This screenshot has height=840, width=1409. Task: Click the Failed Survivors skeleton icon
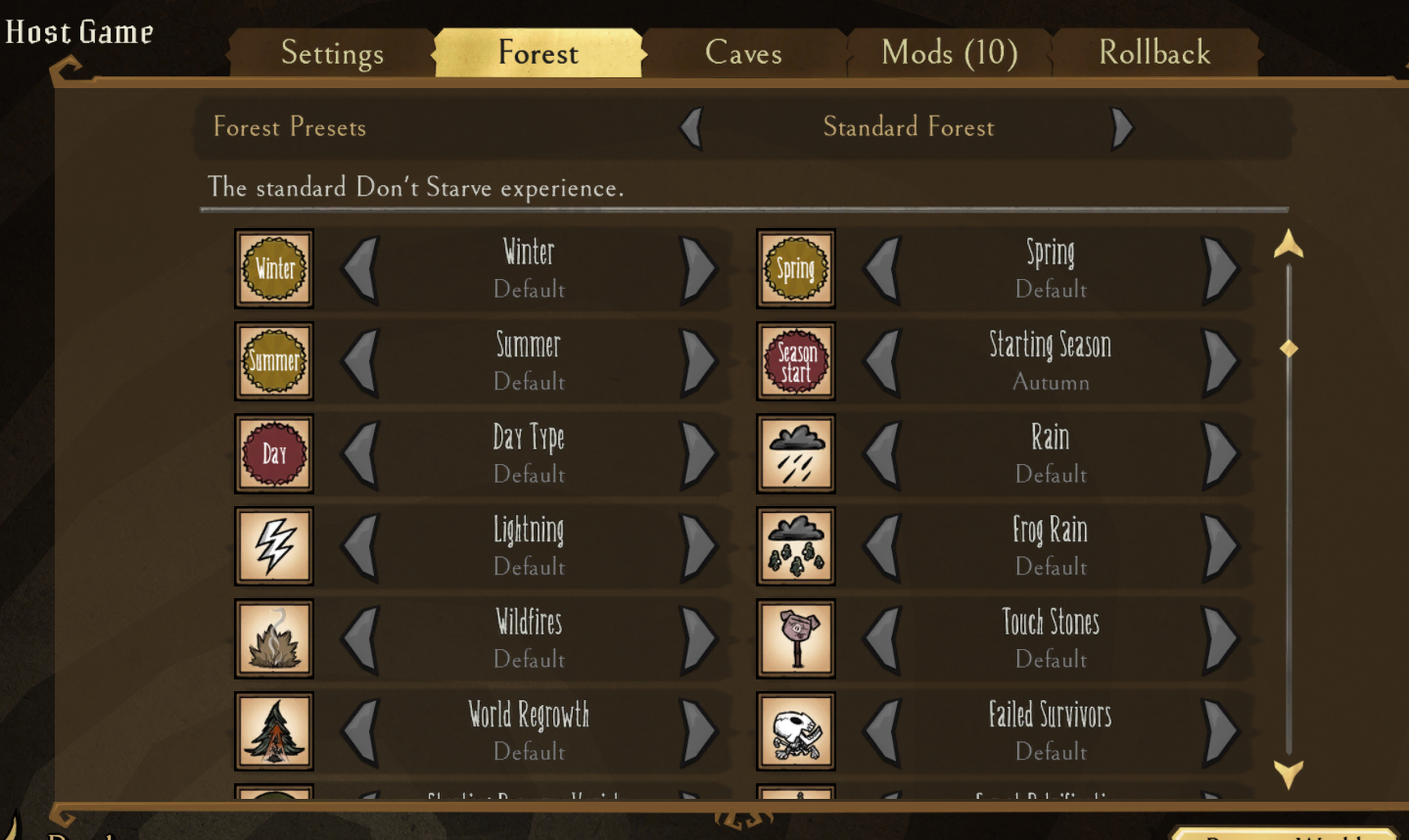coord(796,731)
